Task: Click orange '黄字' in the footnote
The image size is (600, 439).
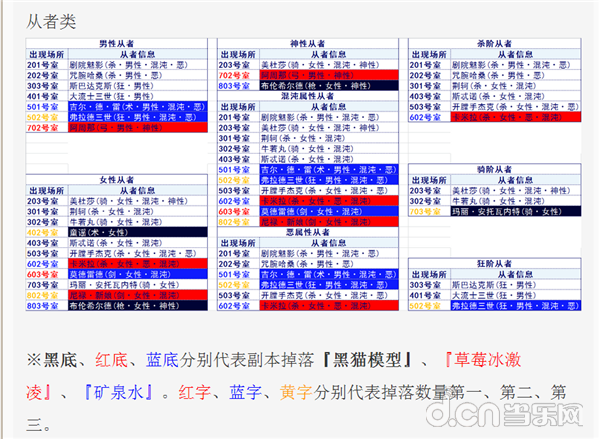Action: pos(296,392)
